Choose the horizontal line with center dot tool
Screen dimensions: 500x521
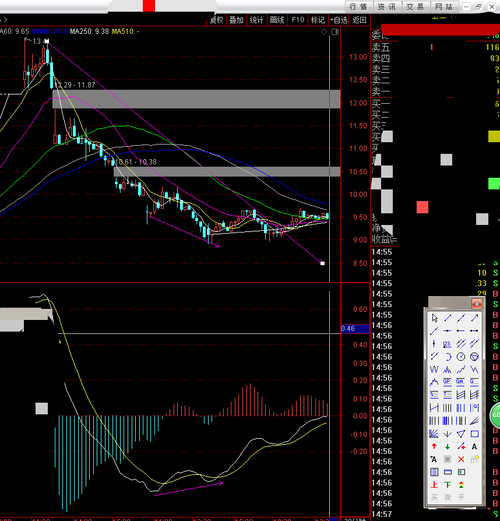tap(447, 331)
